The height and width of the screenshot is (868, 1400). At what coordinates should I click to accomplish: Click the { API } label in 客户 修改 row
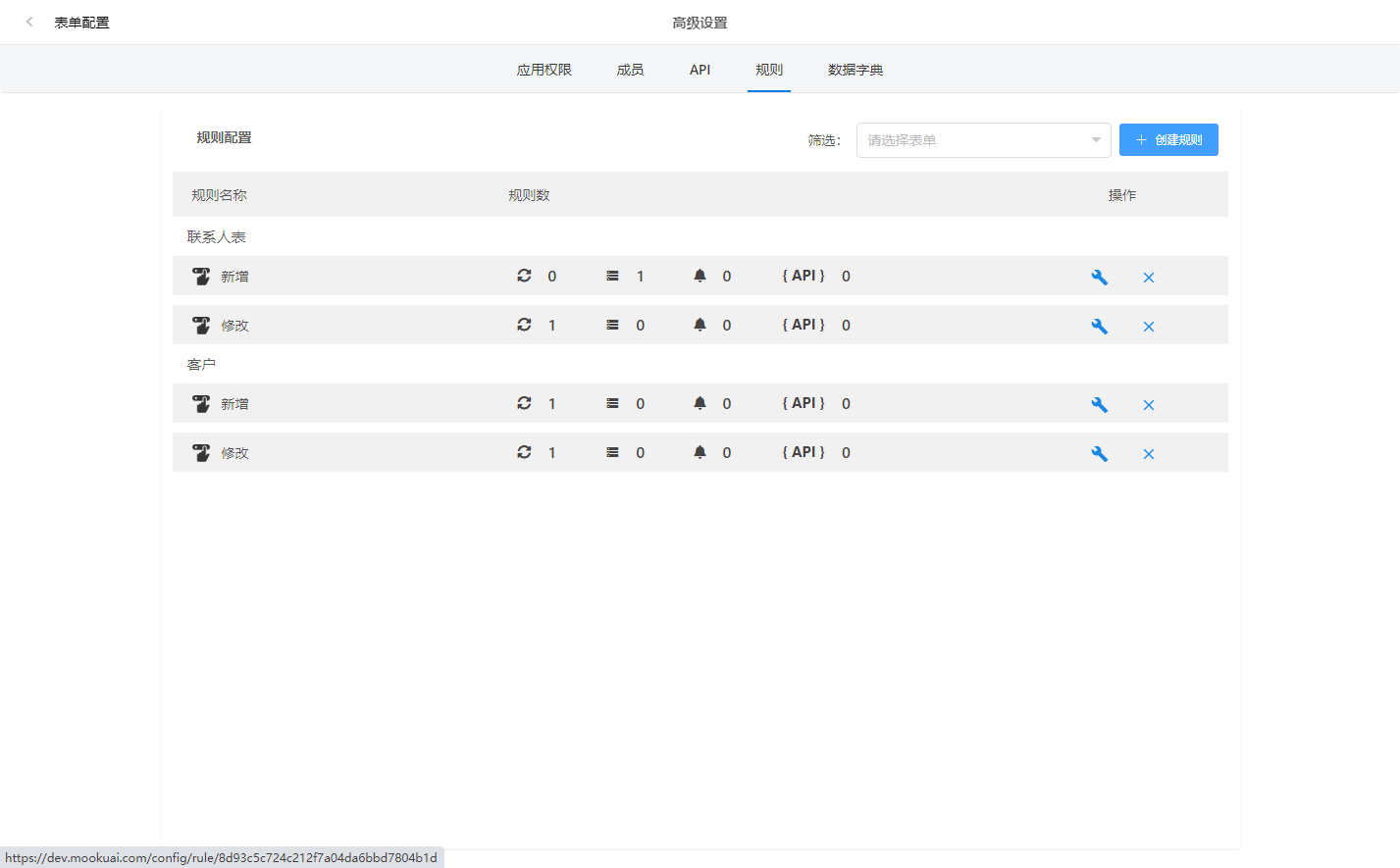pyautogui.click(x=804, y=452)
